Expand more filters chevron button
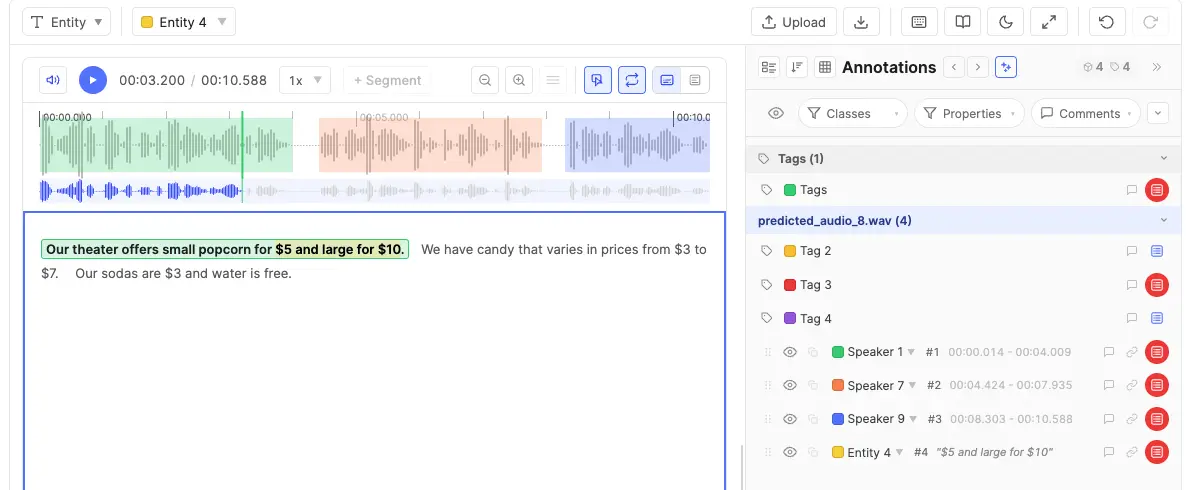1186x490 pixels. coord(1158,113)
